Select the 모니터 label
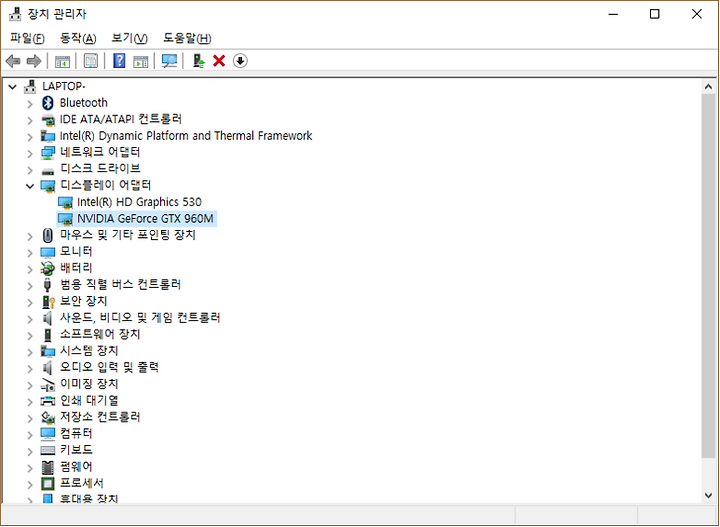This screenshot has height=527, width=720. (x=76, y=252)
